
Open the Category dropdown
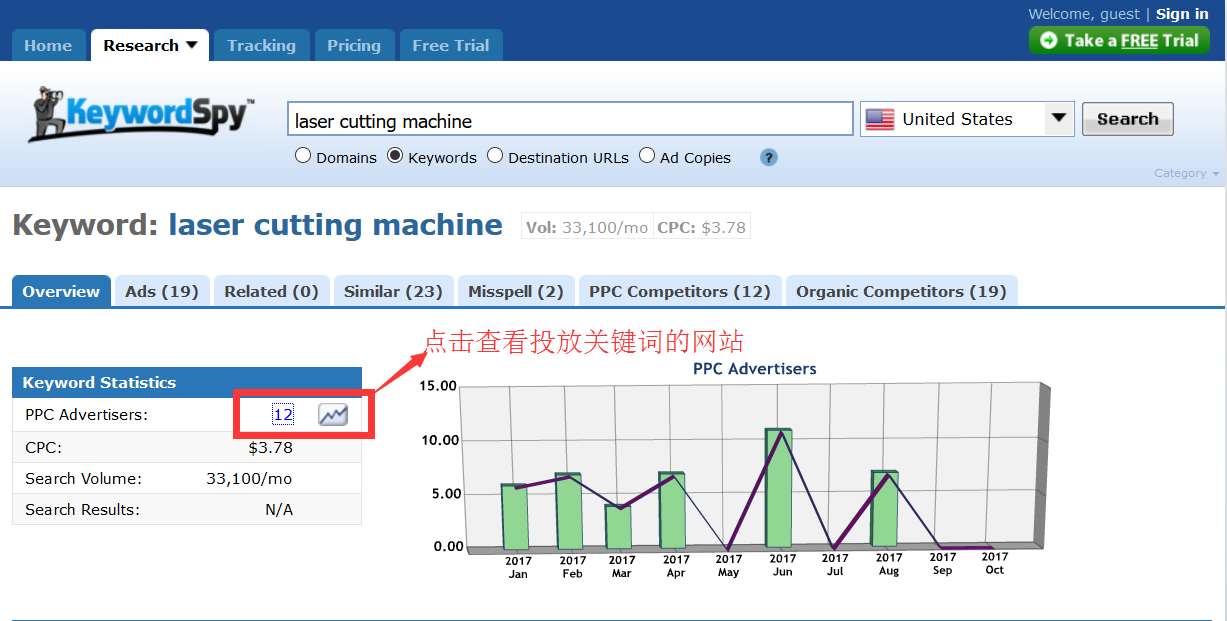pos(1186,174)
